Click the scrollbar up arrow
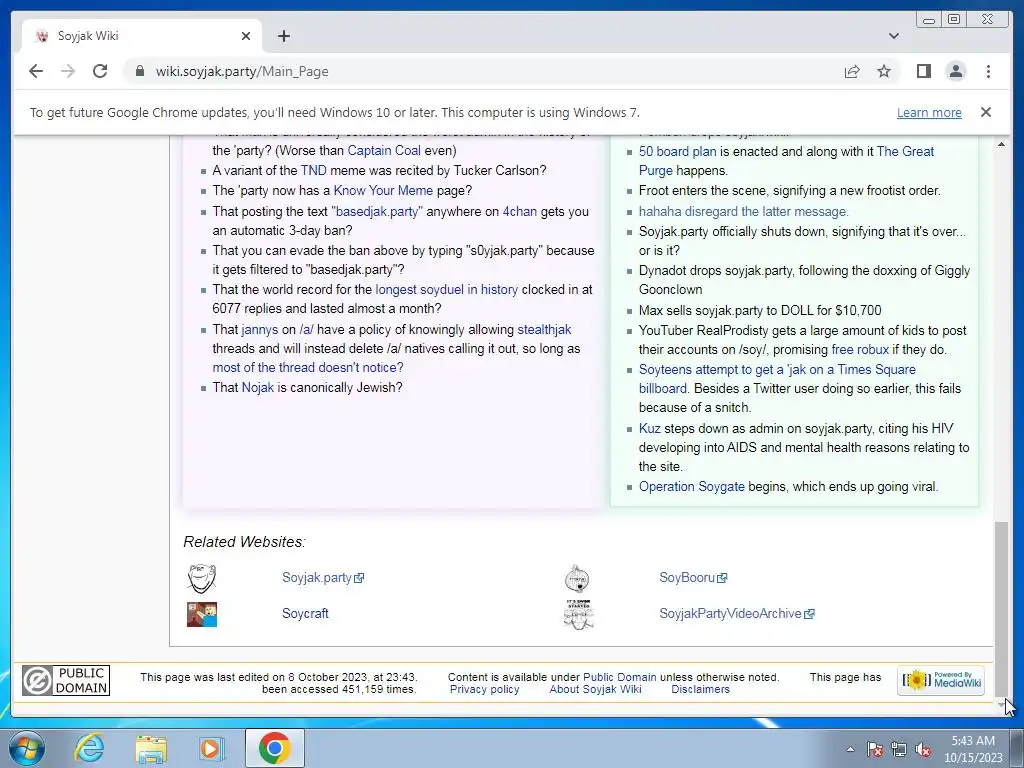This screenshot has height=768, width=1024. (x=1001, y=144)
